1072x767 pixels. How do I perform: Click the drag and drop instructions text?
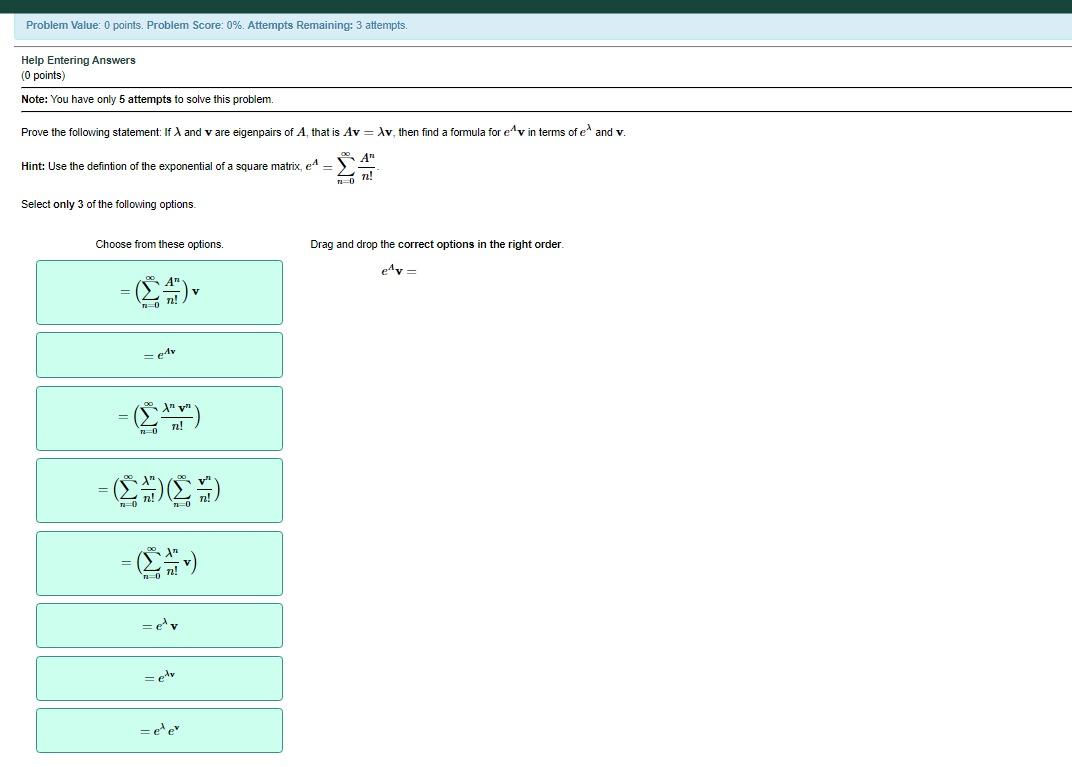click(437, 244)
